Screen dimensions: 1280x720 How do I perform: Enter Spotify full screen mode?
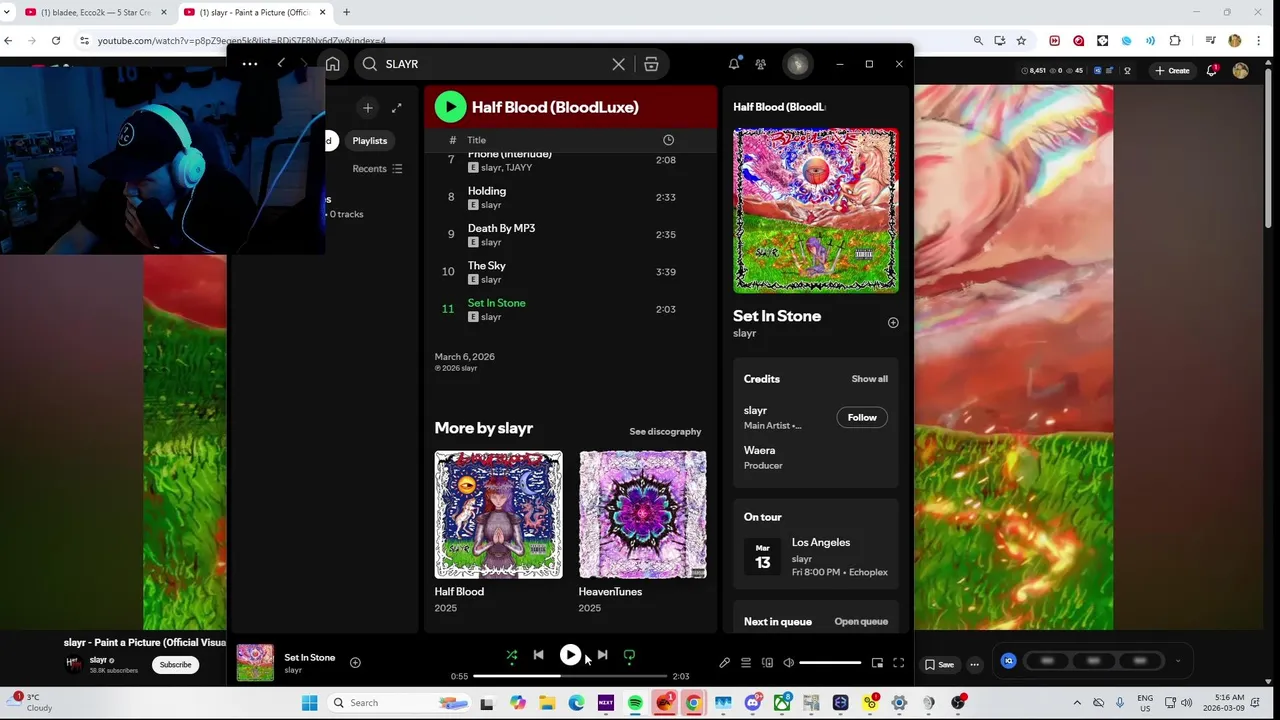click(898, 663)
